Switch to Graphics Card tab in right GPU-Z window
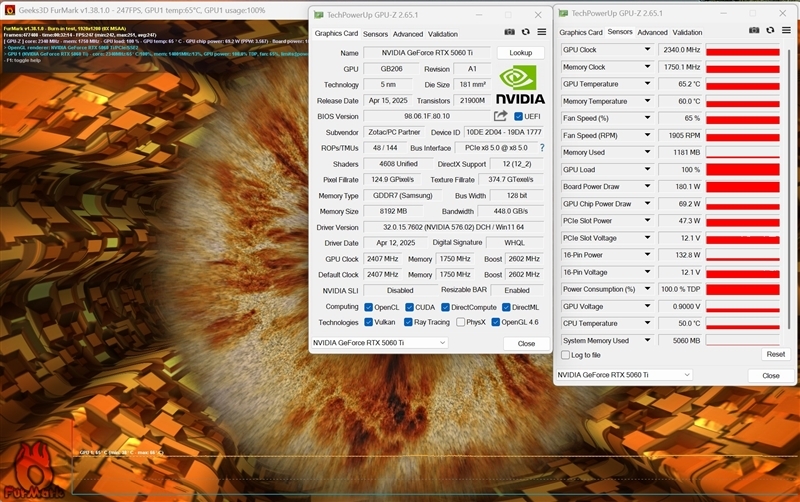Screen dimensions: 800x502 (581, 32)
